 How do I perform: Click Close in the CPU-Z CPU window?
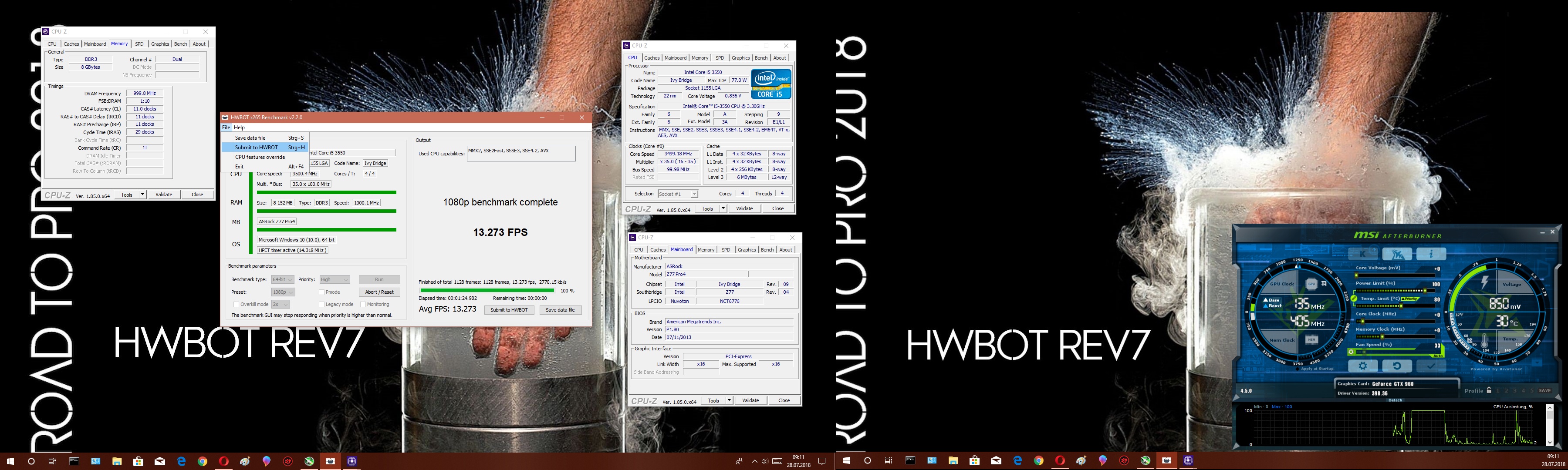click(x=778, y=208)
